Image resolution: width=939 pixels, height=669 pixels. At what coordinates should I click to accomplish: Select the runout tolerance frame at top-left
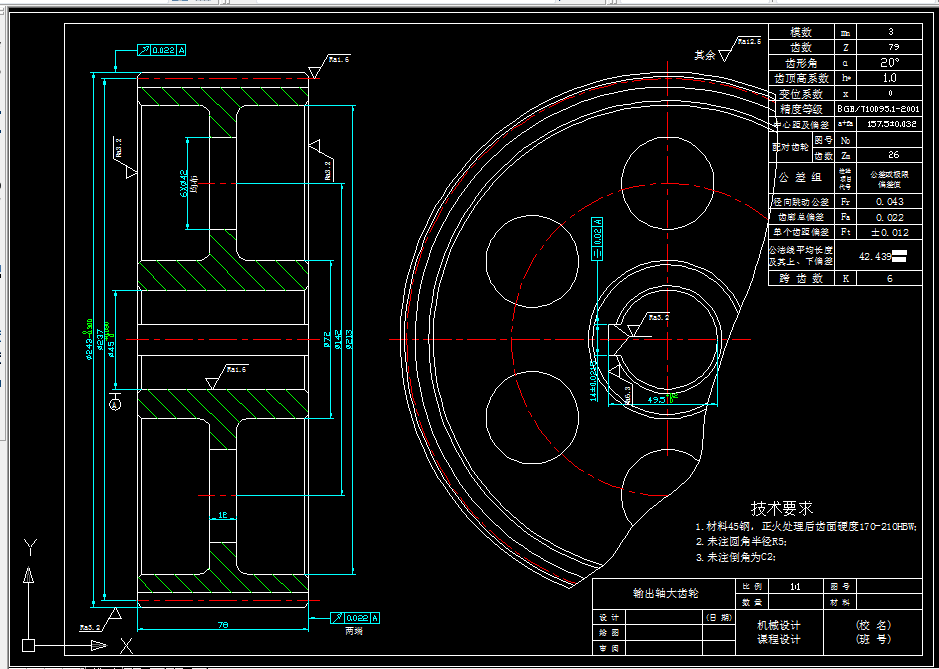(162, 50)
